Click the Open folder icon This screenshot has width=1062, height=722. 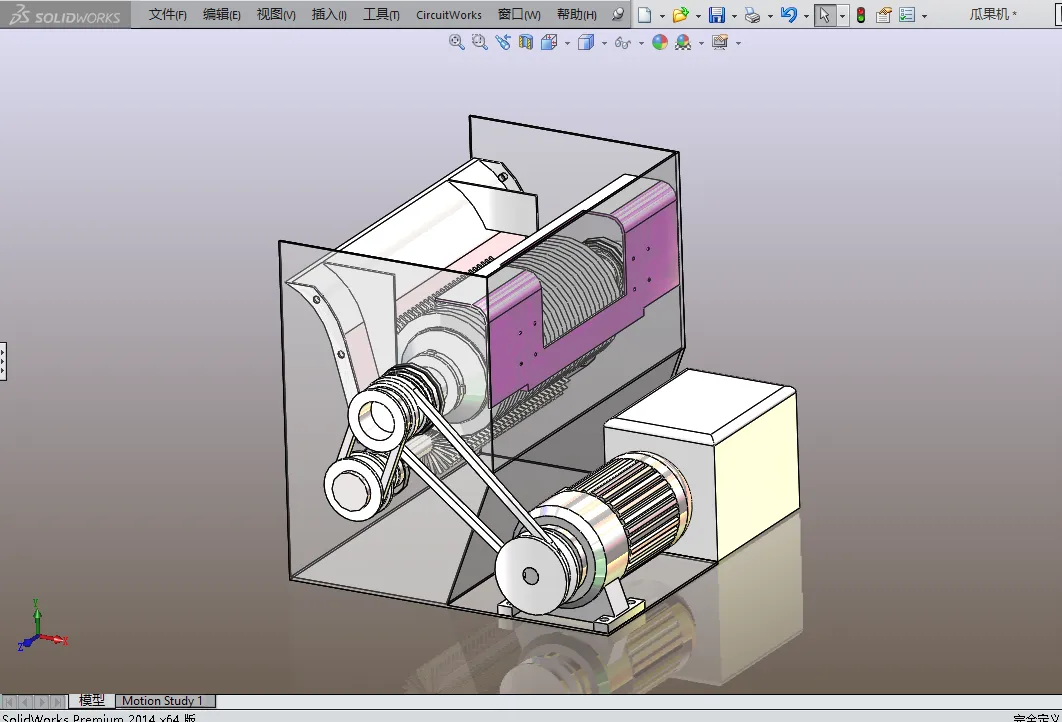point(681,15)
